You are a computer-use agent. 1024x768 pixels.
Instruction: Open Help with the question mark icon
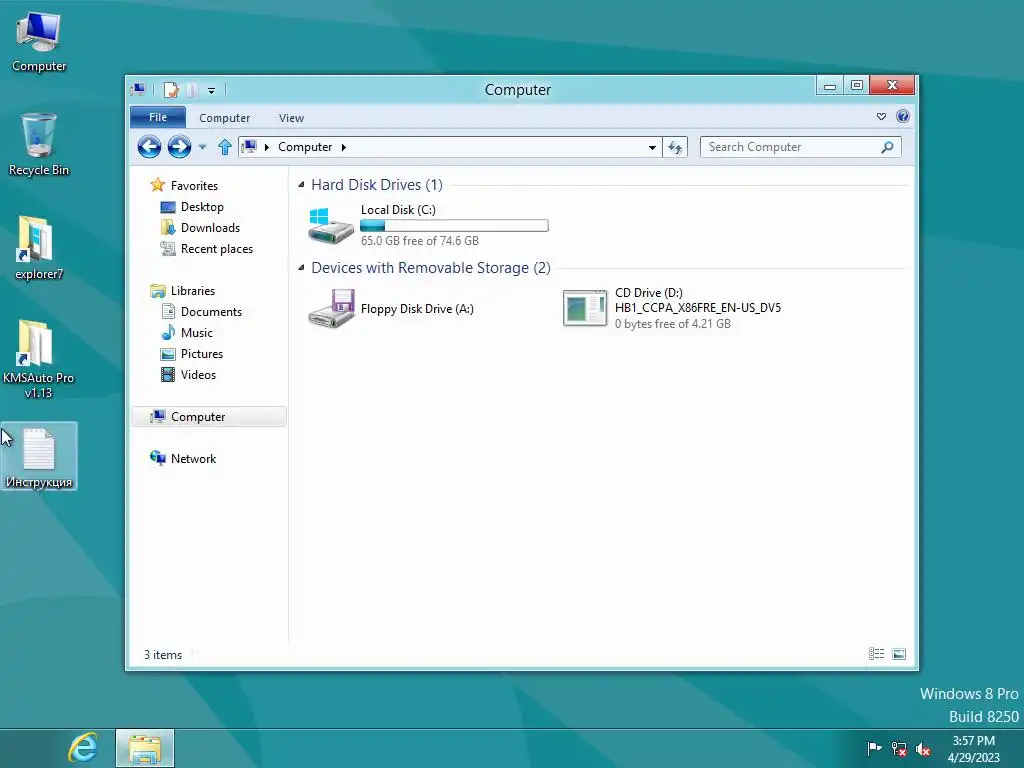pyautogui.click(x=903, y=116)
